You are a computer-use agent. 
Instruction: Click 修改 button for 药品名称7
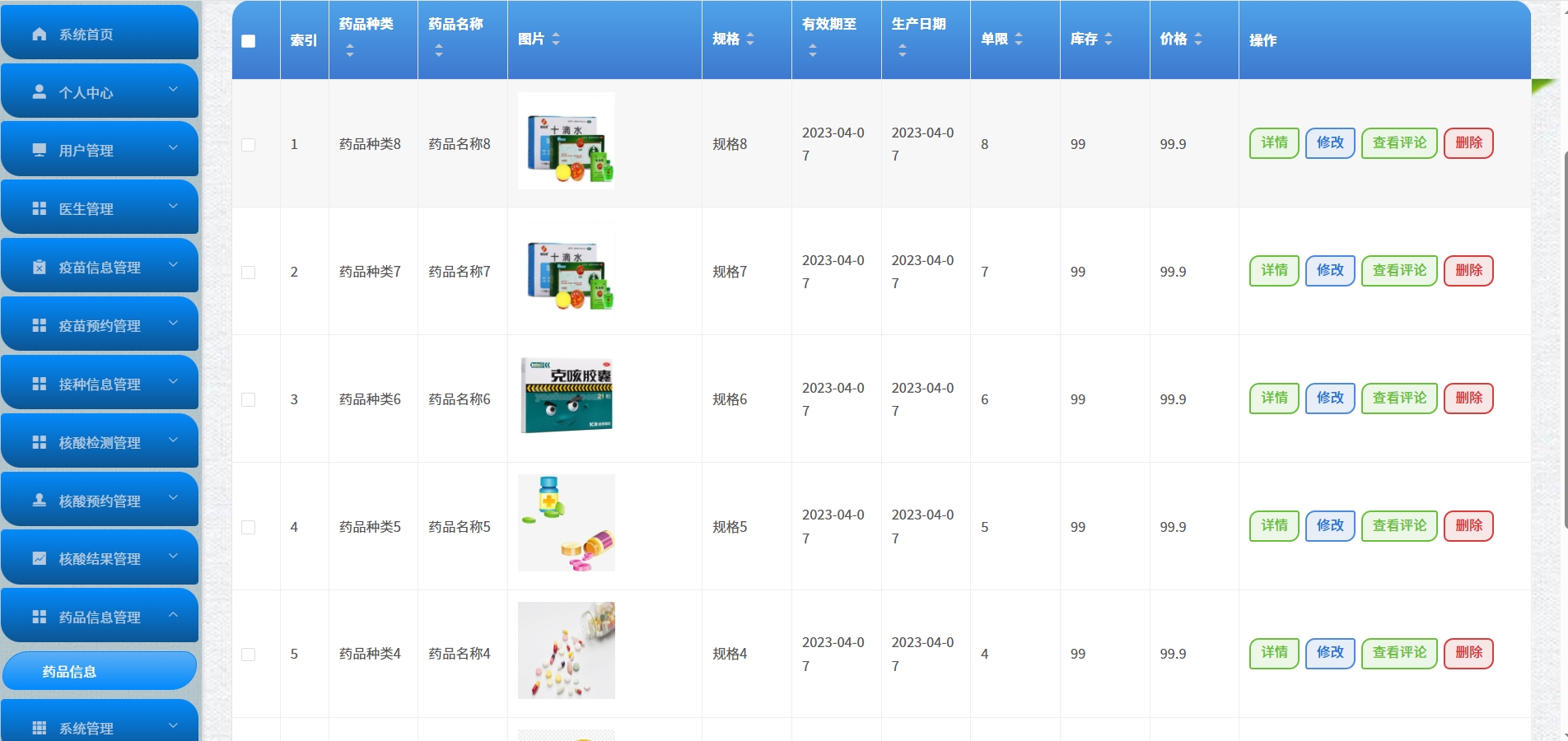[1330, 271]
